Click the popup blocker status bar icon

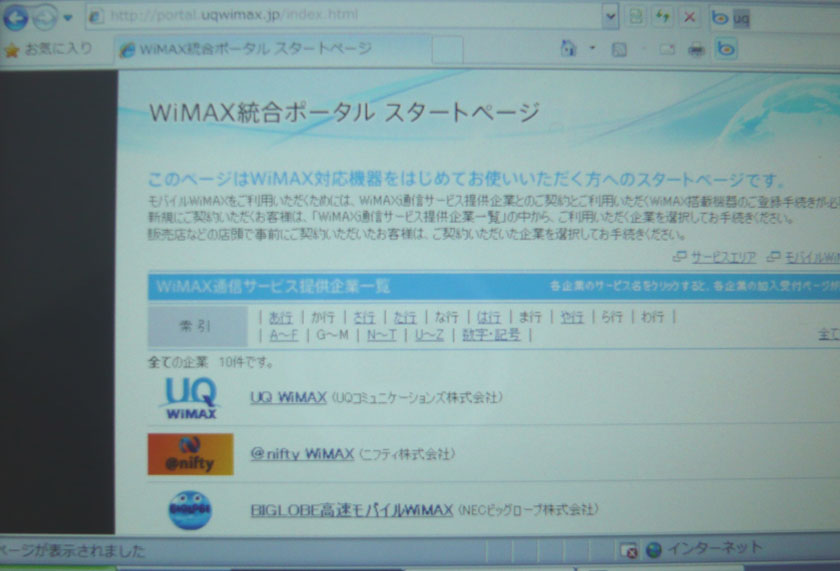[629, 551]
